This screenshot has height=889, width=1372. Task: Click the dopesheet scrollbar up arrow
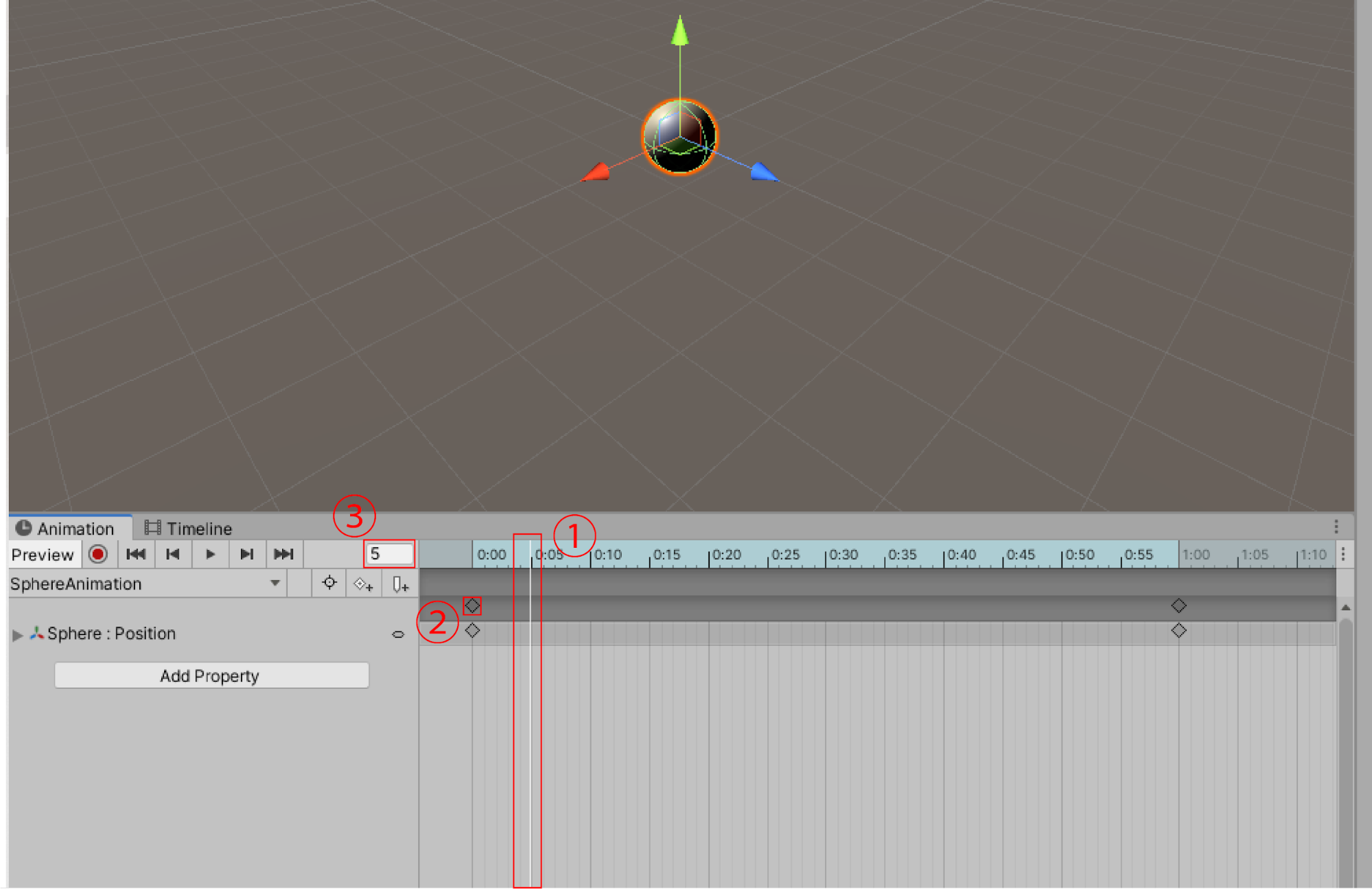tap(1345, 607)
